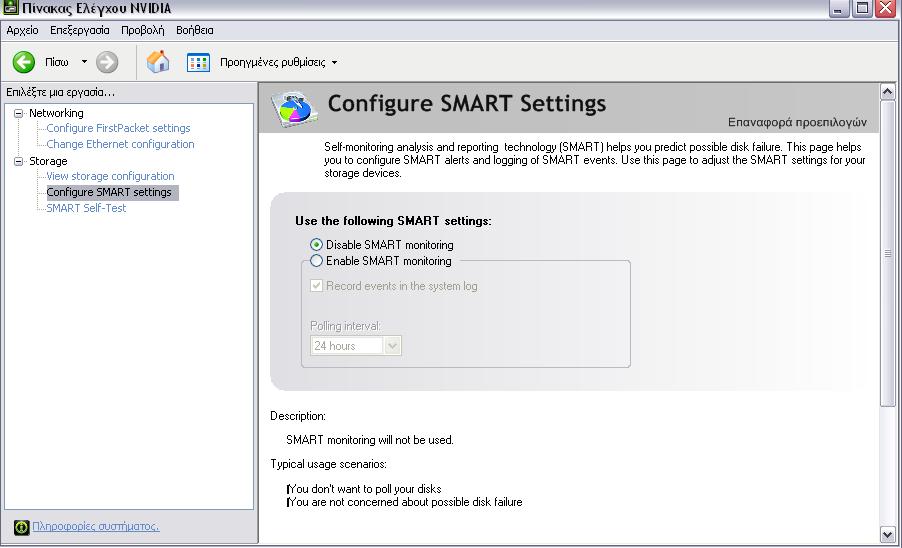This screenshot has height=548, width=902.
Task: Click the 'Polling interval:' label
Action: (x=346, y=326)
